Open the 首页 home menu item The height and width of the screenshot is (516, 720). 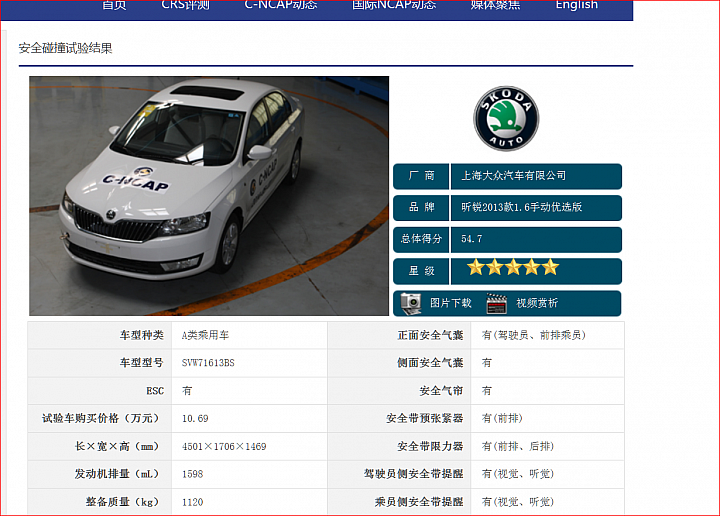pyautogui.click(x=114, y=5)
